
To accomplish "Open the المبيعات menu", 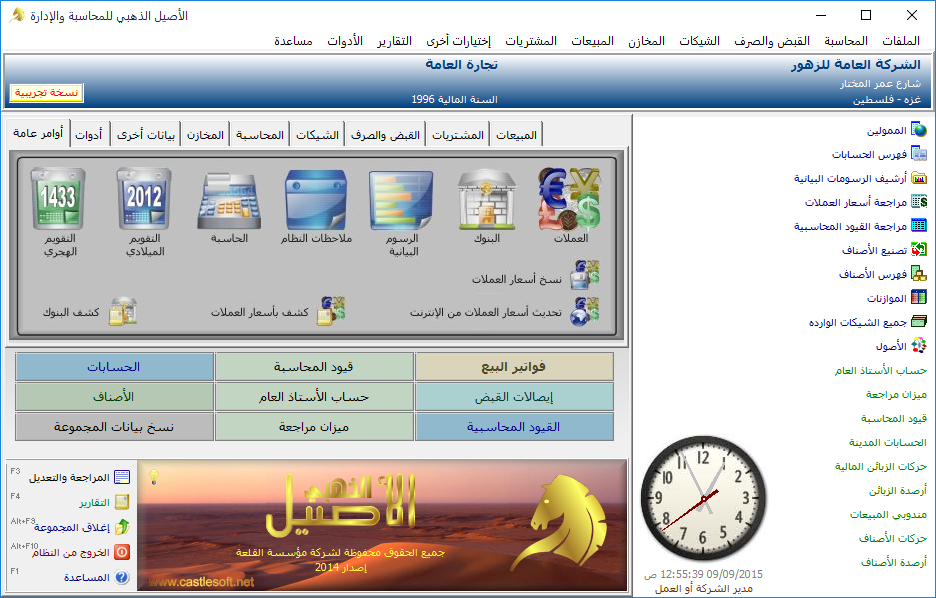I will click(592, 41).
